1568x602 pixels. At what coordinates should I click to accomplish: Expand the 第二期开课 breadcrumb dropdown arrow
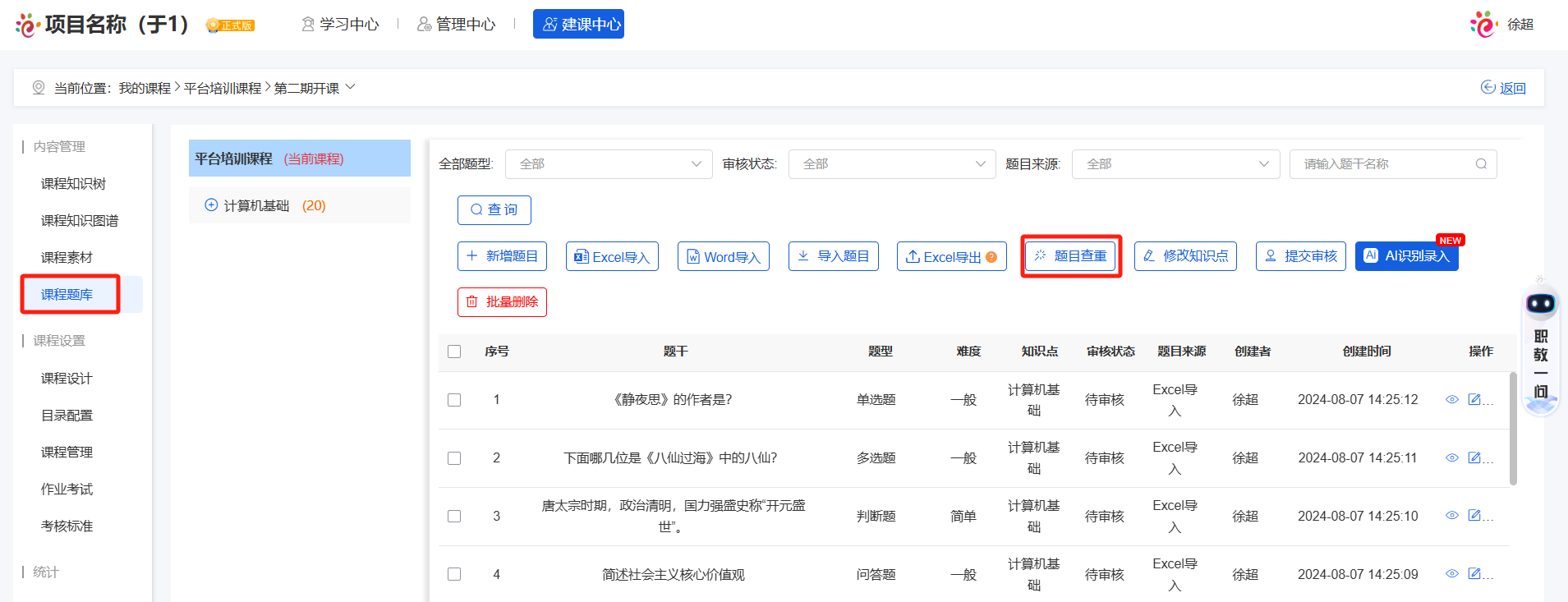tap(351, 87)
